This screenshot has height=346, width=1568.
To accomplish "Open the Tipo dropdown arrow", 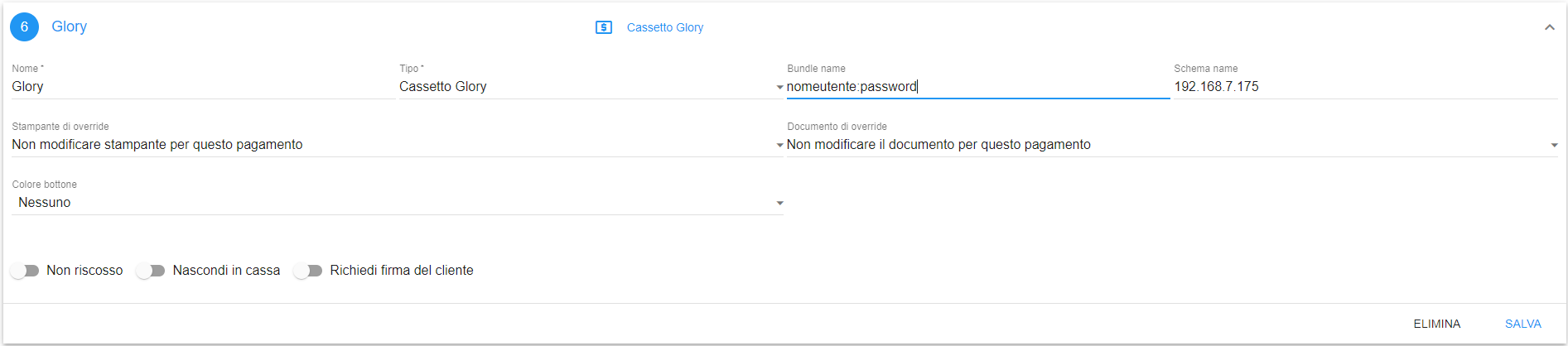I will pos(779,87).
